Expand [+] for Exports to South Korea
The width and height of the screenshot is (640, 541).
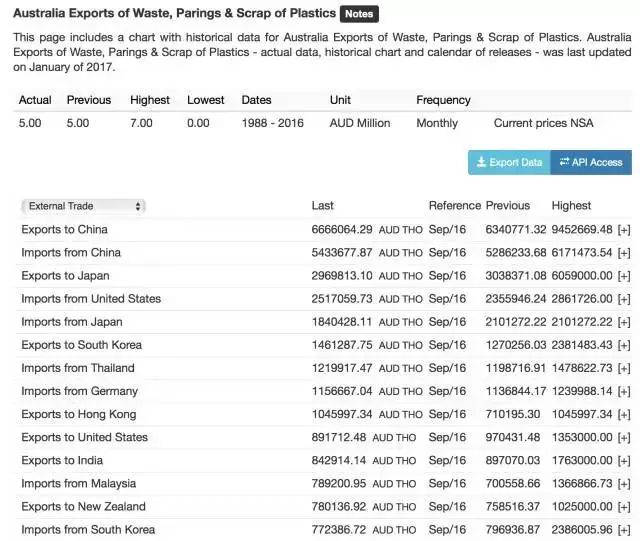coord(624,345)
